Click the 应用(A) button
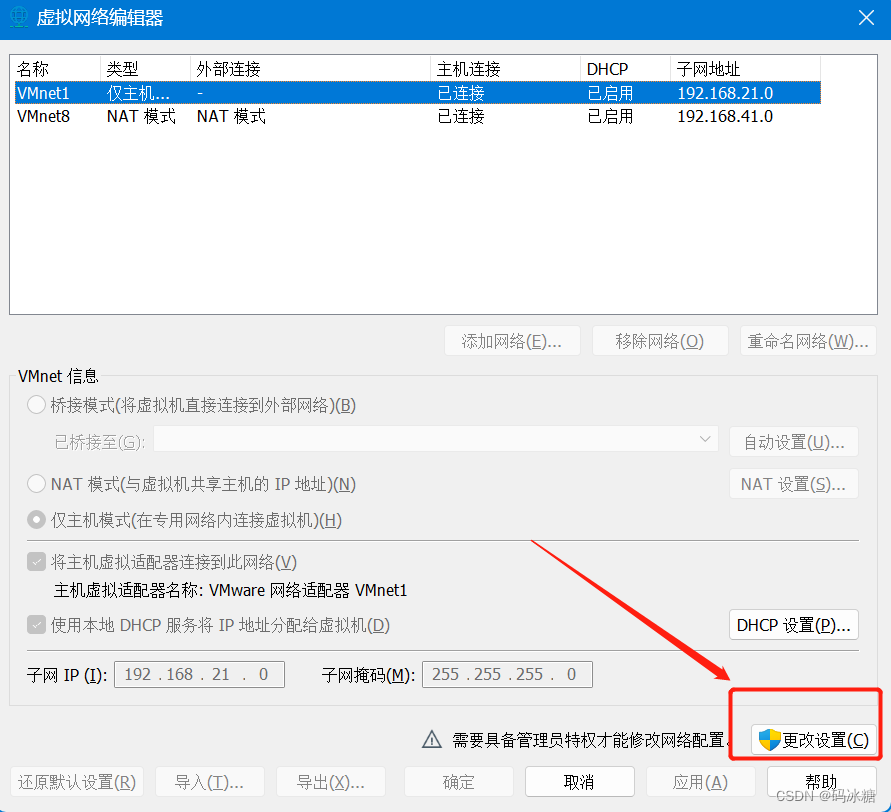The image size is (891, 812). [x=701, y=782]
